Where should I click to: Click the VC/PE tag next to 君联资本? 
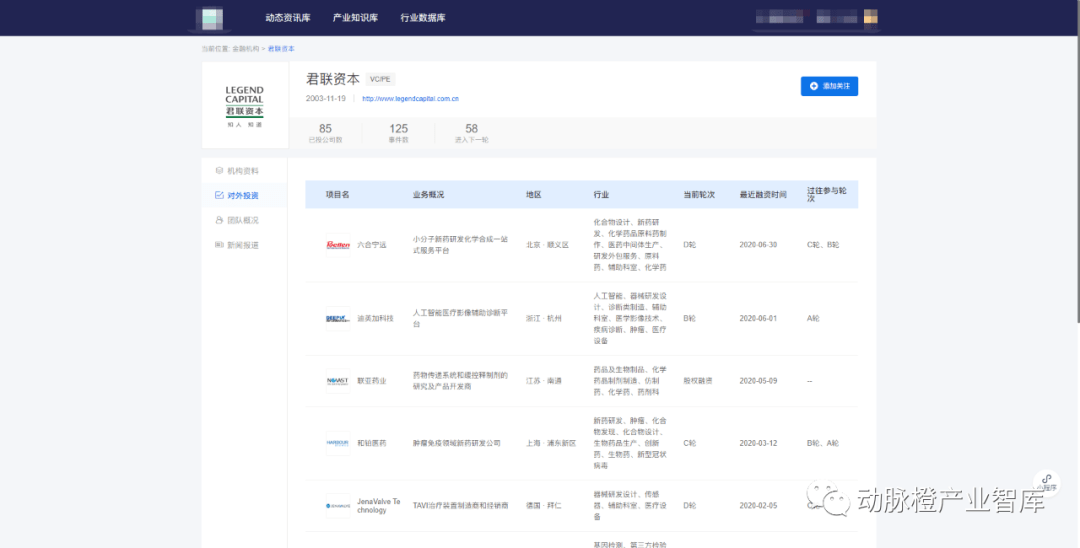[x=380, y=79]
